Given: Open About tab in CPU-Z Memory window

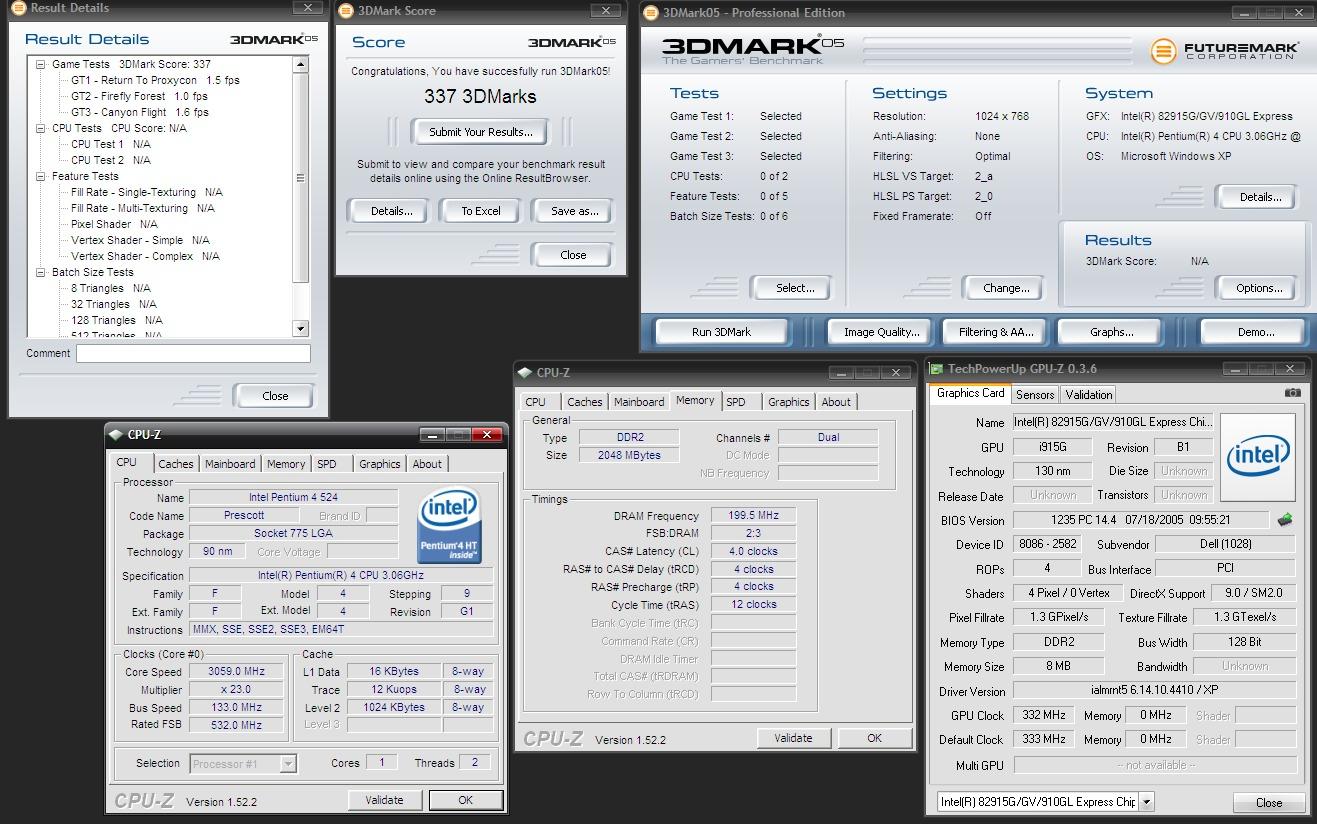Looking at the screenshot, I should 836,402.
